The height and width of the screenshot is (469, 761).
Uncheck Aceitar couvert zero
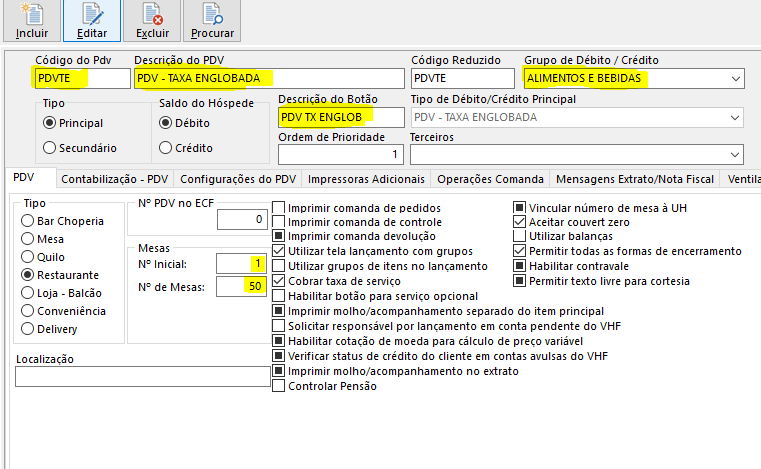coord(519,222)
